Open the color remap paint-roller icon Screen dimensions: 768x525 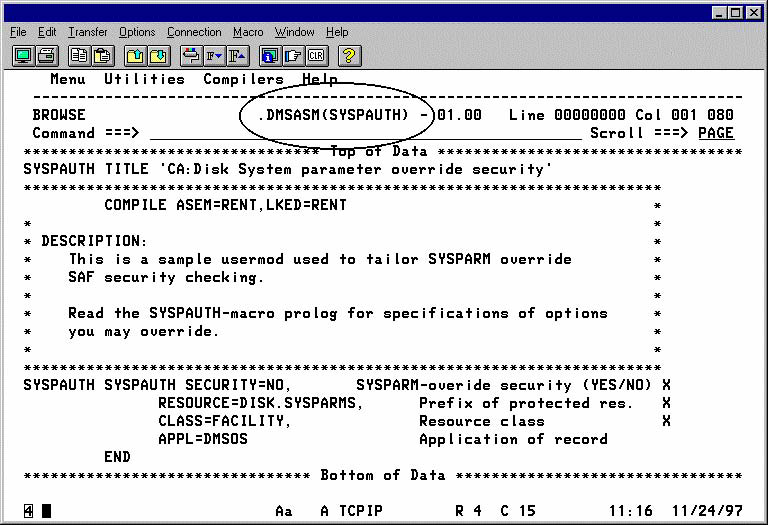click(191, 56)
